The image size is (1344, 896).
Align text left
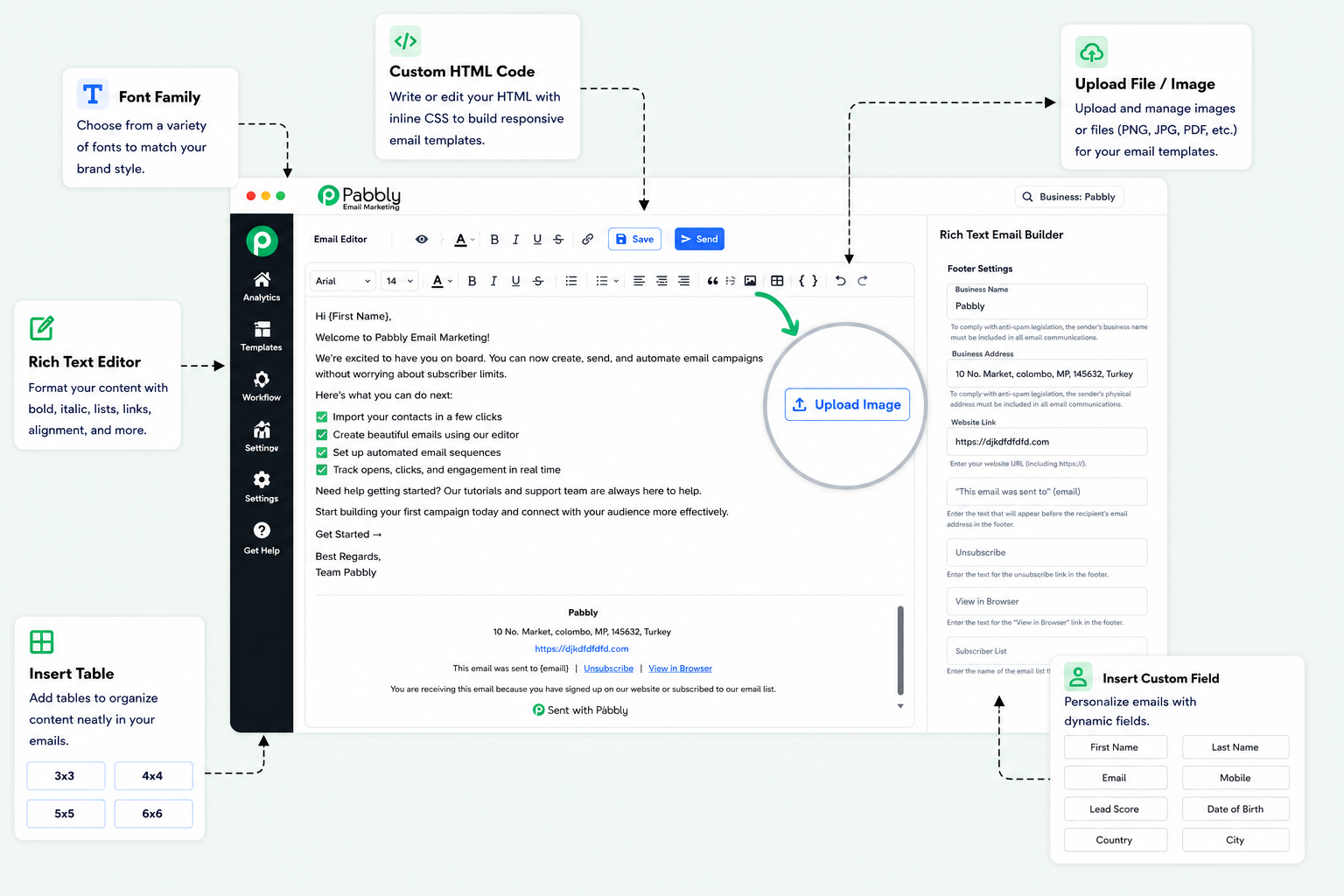pyautogui.click(x=639, y=281)
